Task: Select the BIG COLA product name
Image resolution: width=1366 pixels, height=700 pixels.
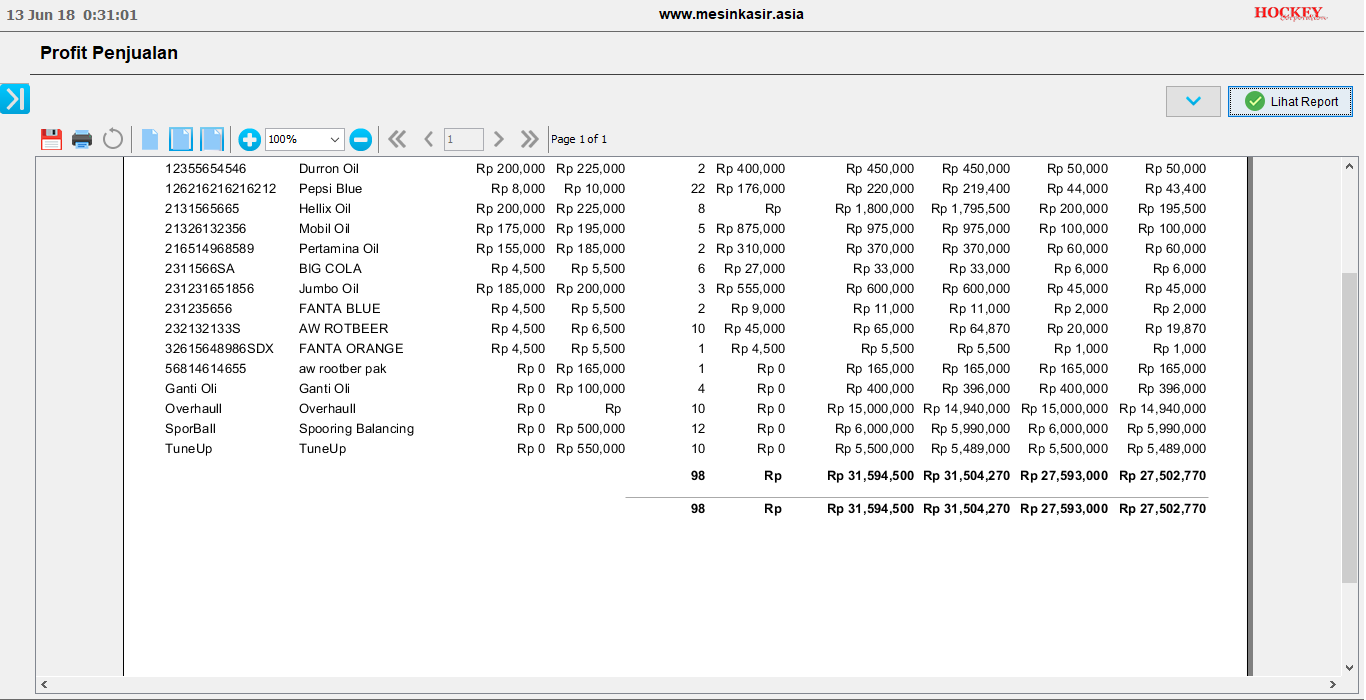Action: point(331,269)
